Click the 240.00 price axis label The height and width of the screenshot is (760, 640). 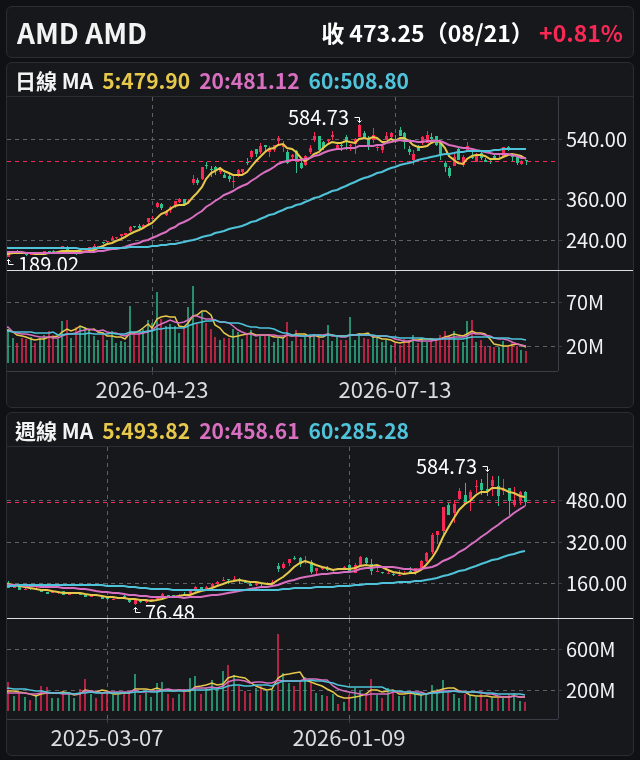596,240
